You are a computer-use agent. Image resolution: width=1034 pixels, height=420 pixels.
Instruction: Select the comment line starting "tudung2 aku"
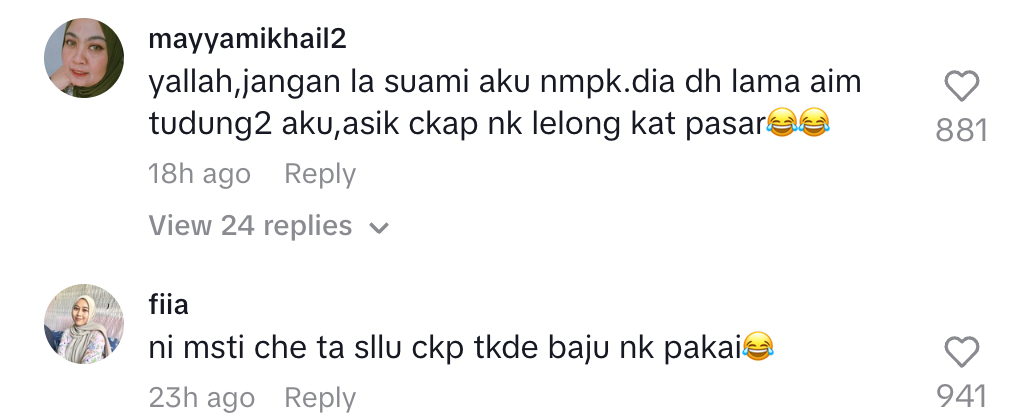[x=489, y=124]
